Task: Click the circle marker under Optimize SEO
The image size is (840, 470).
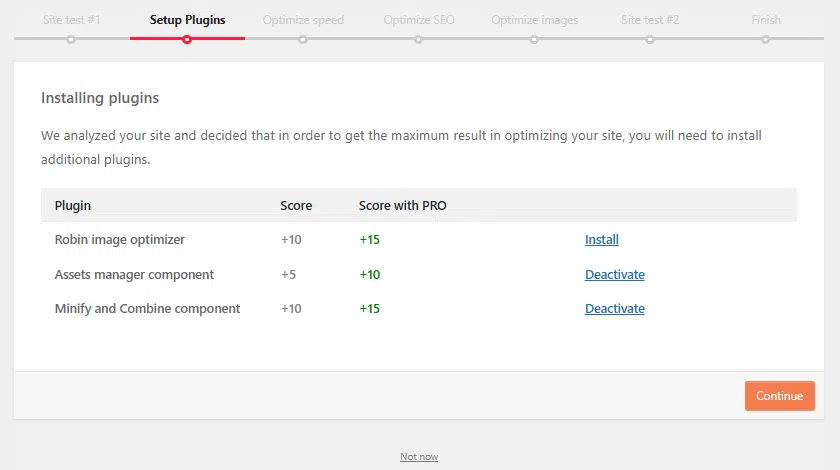Action: click(418, 39)
